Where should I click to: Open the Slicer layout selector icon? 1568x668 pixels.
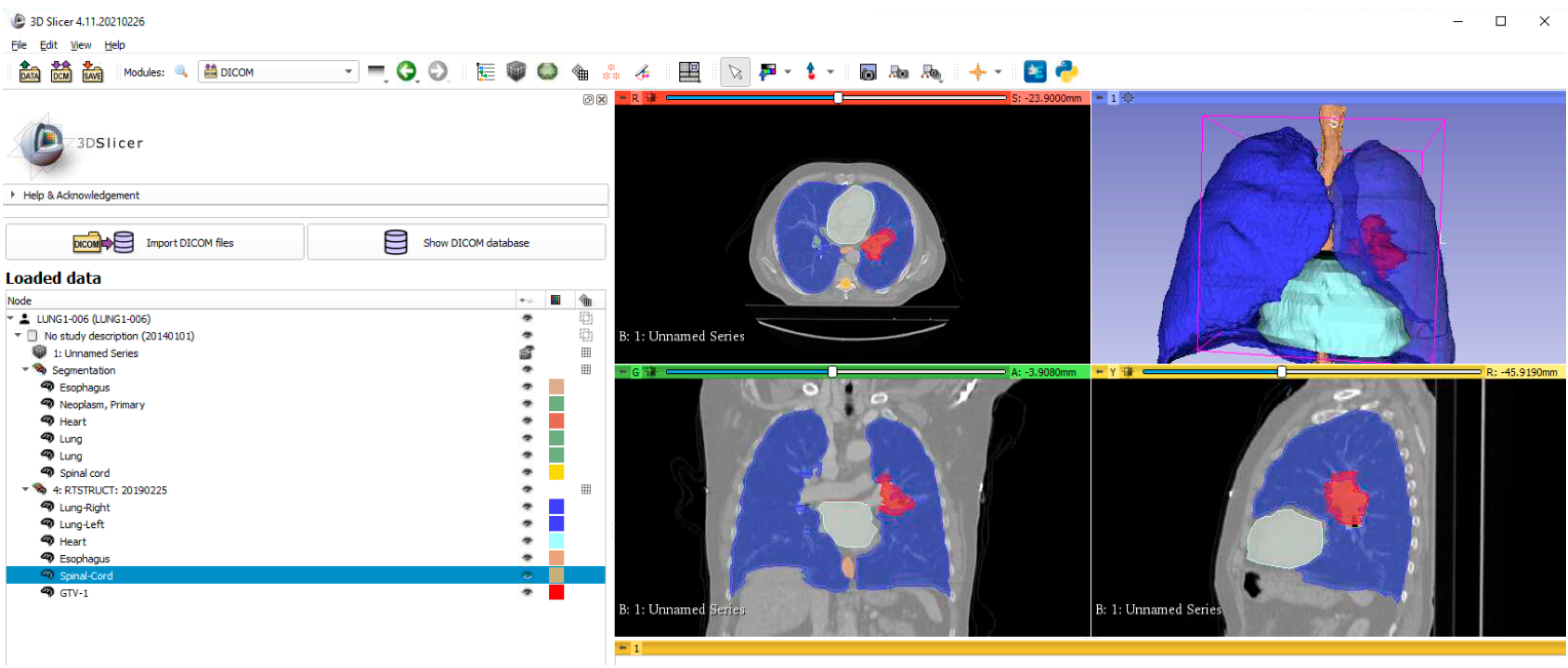689,72
